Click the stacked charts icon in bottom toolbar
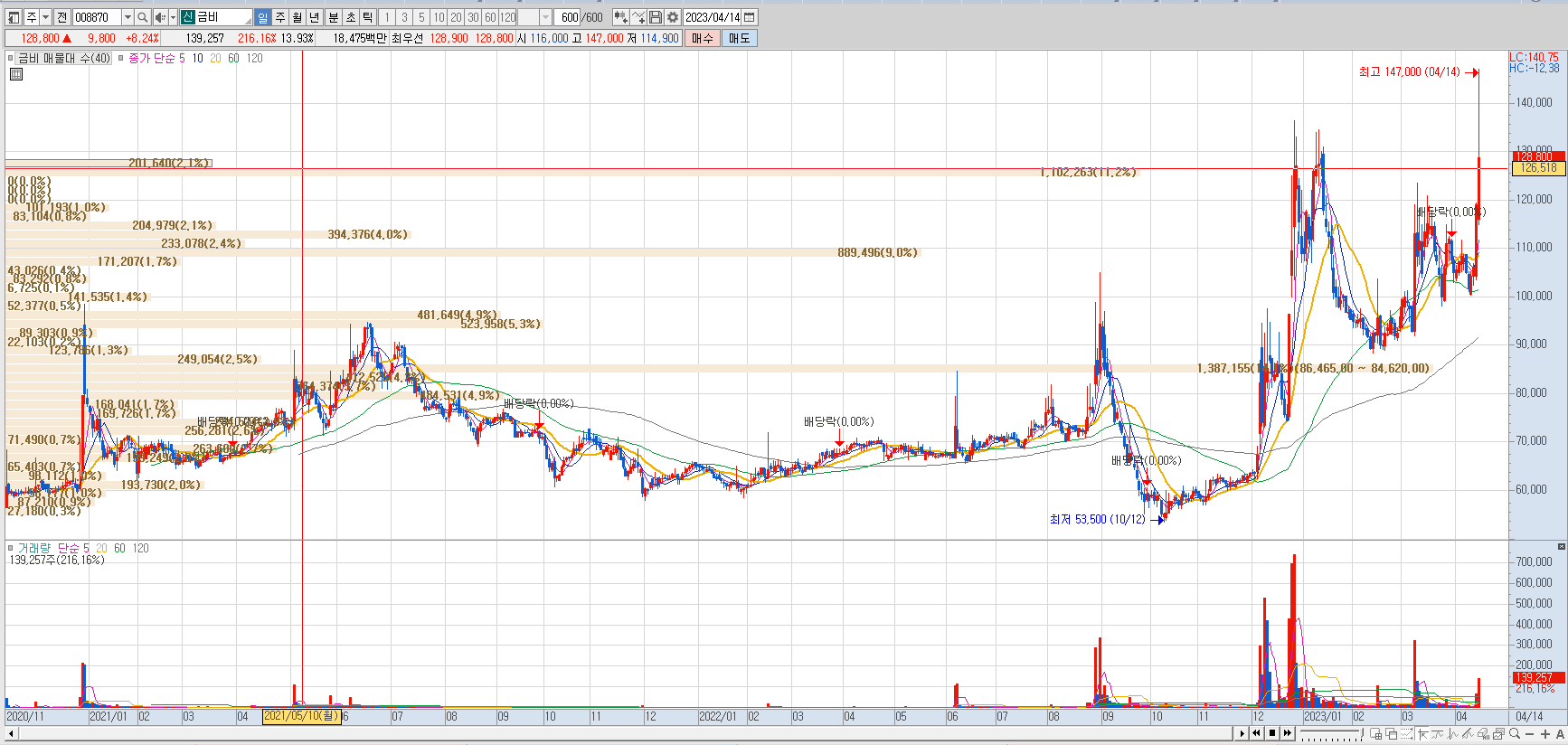 (x=1498, y=733)
